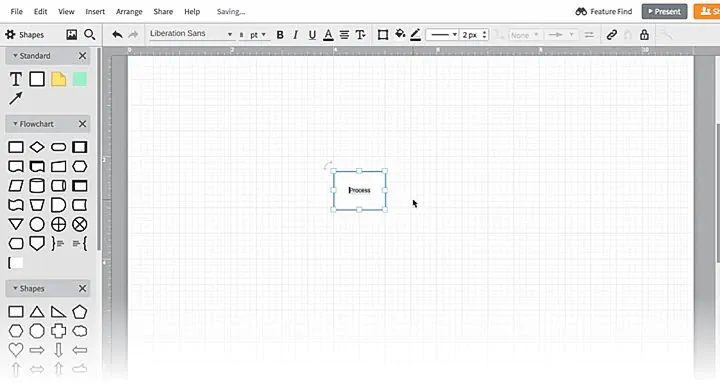This screenshot has height=383, width=720.
Task: Open the Liberation Sans font dropdown
Action: tap(191, 34)
